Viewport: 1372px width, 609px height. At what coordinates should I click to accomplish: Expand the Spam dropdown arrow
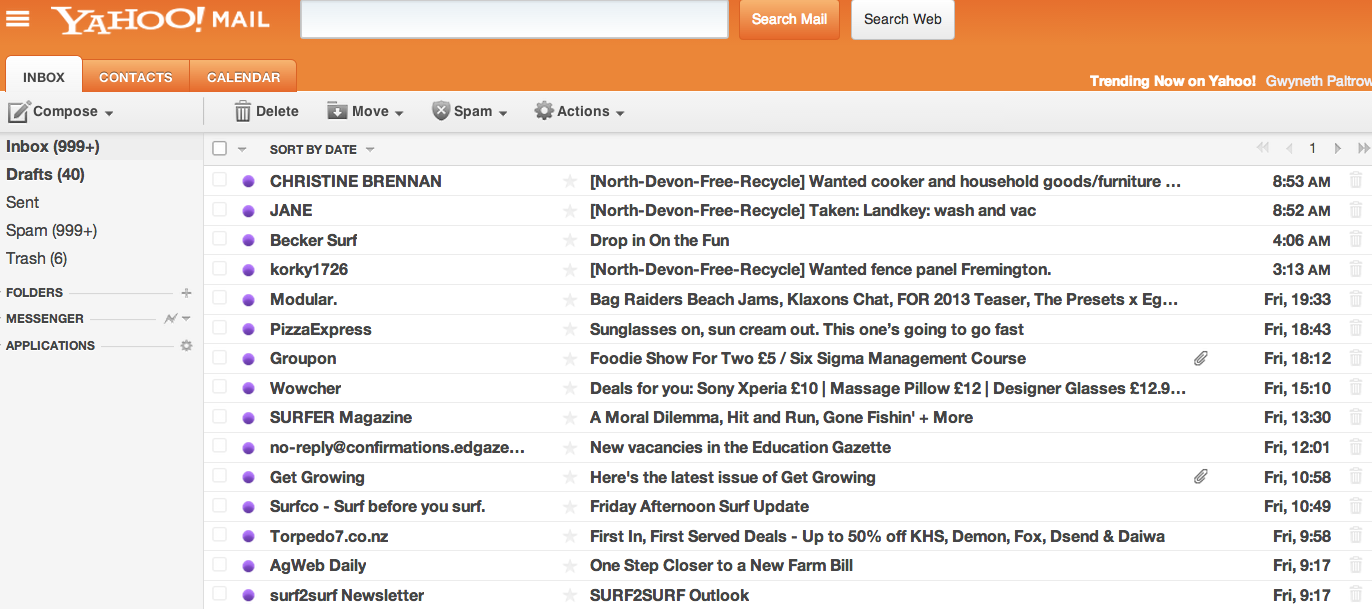(x=503, y=113)
